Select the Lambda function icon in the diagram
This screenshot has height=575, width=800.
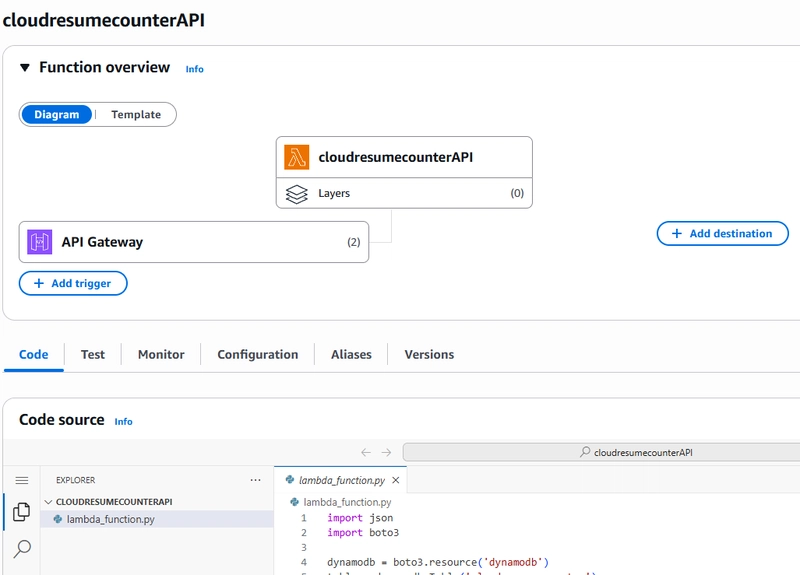[296, 157]
